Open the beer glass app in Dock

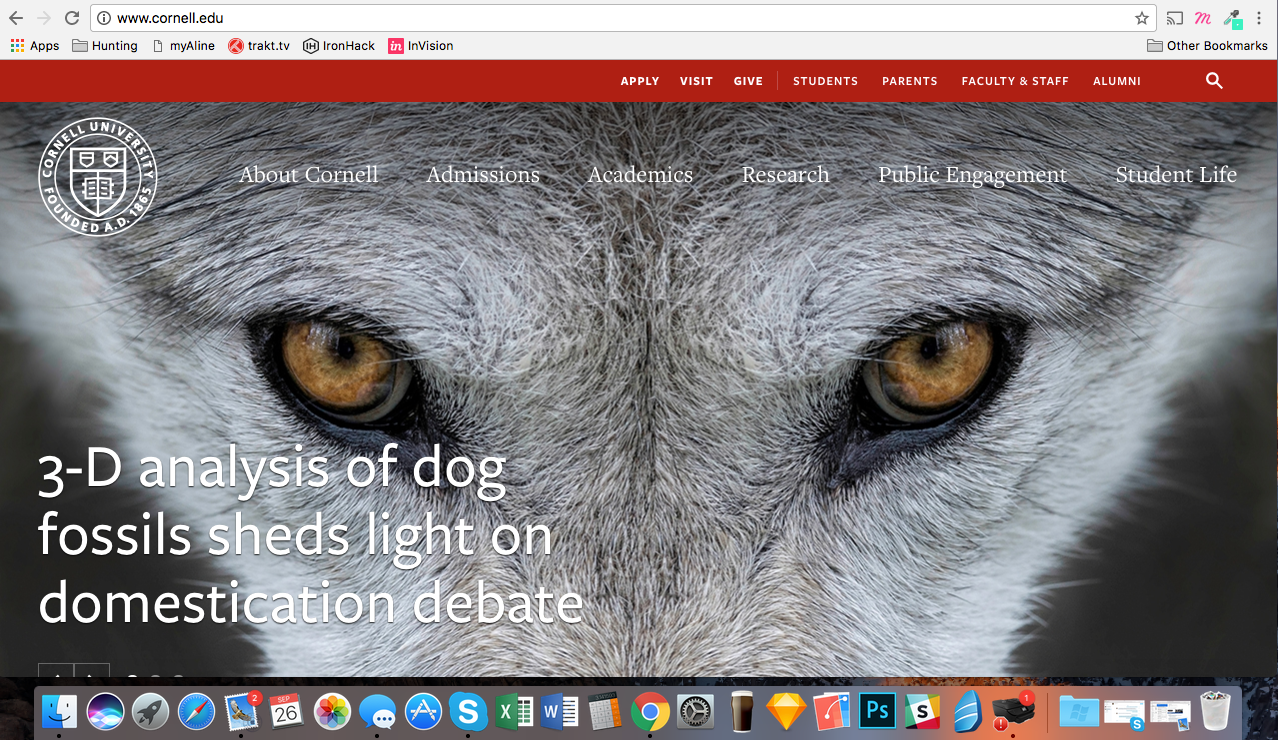coord(741,712)
